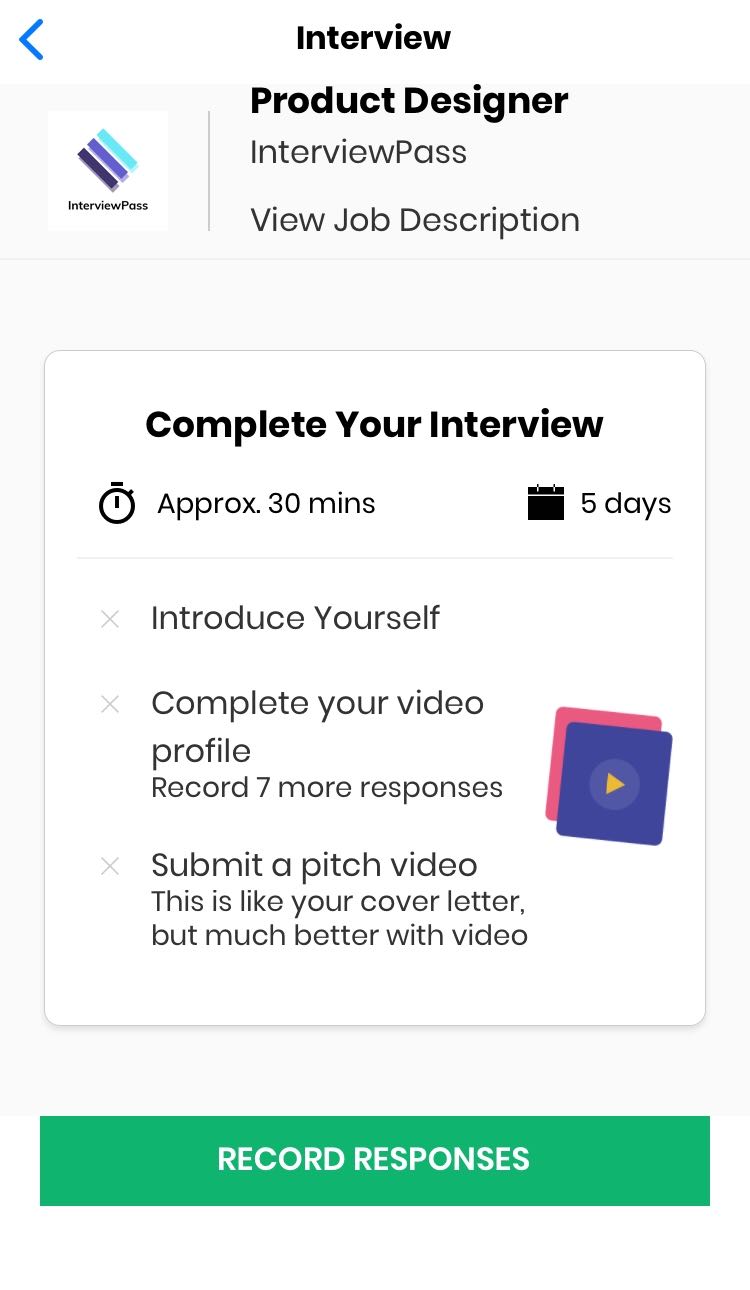Tap Record 7 more responses subtitle

click(327, 788)
